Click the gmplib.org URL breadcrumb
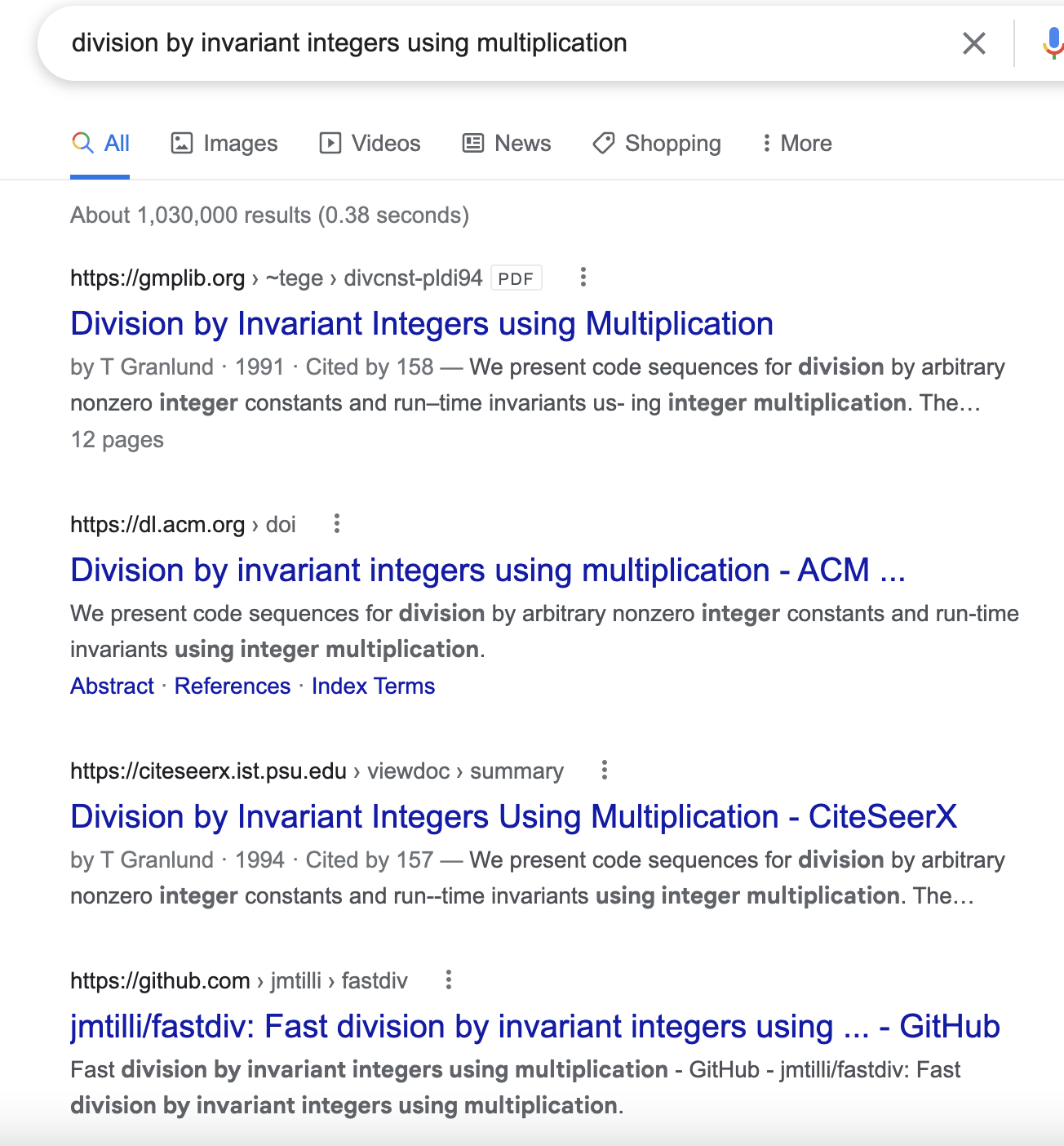This screenshot has height=1146, width=1064. [x=277, y=278]
